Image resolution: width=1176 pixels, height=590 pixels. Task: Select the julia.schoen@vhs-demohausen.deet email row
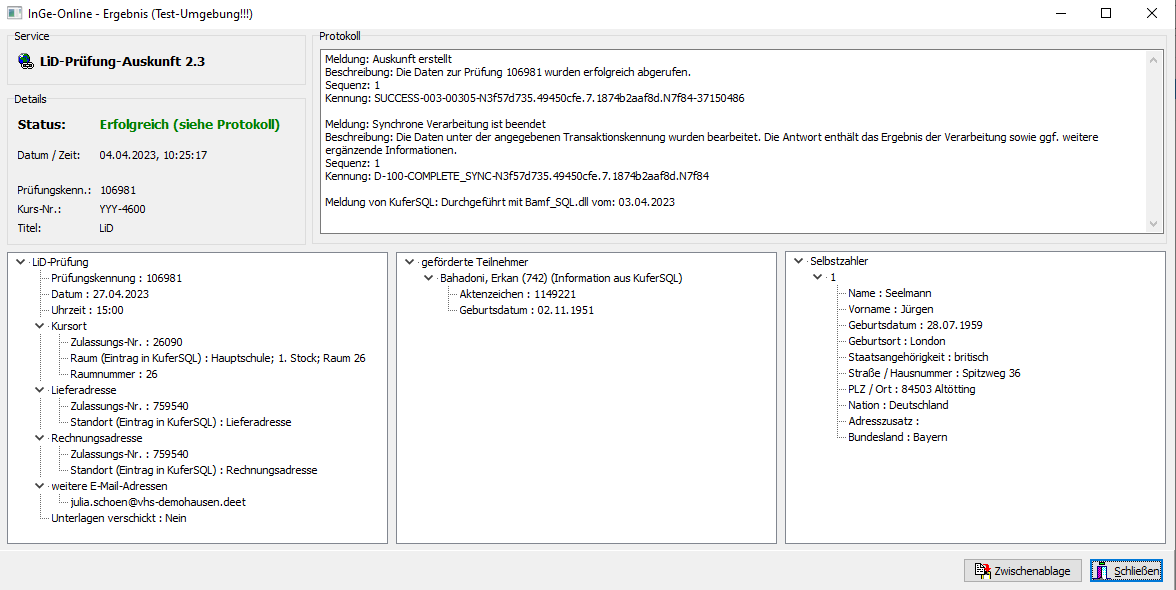click(158, 502)
